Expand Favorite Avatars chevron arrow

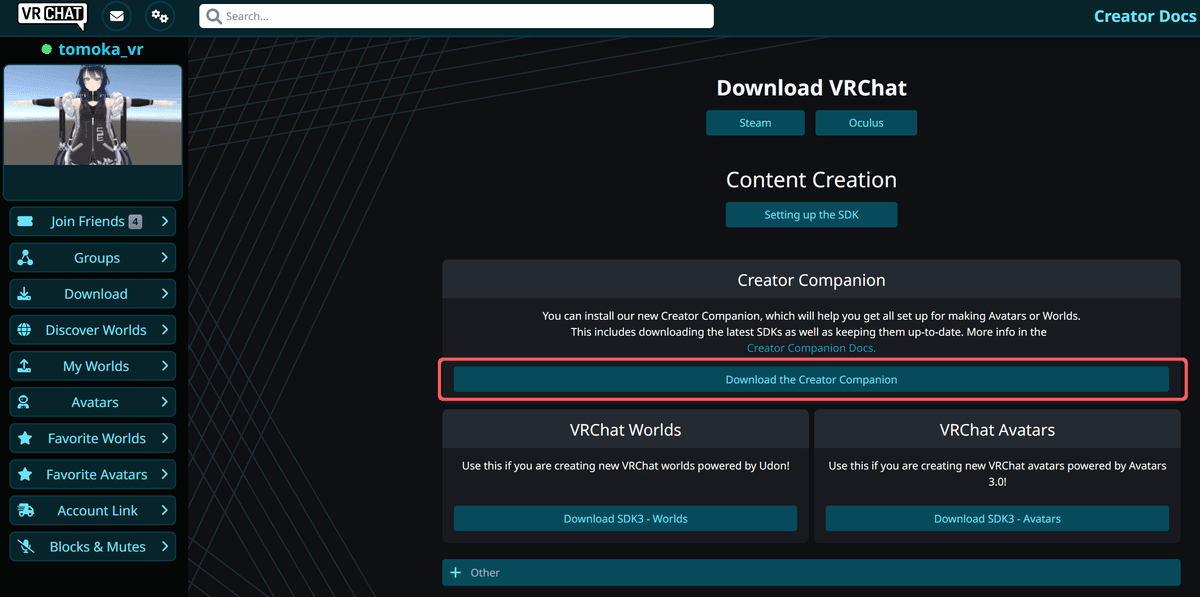click(x=164, y=474)
